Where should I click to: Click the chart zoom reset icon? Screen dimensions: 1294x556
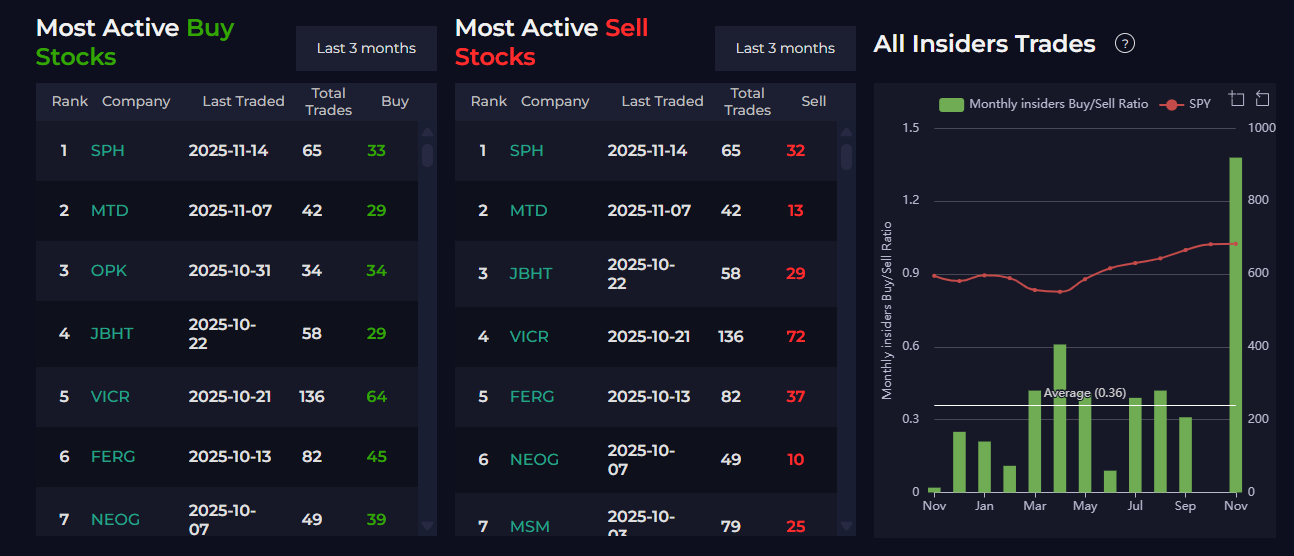(1262, 99)
